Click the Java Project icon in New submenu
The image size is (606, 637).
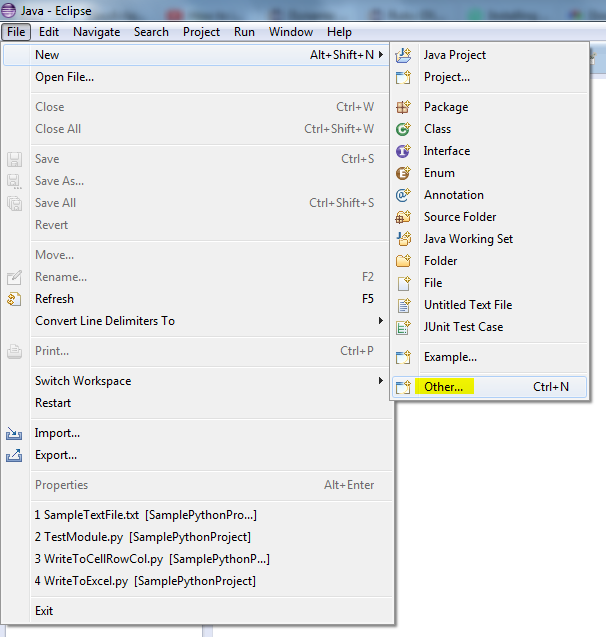403,55
